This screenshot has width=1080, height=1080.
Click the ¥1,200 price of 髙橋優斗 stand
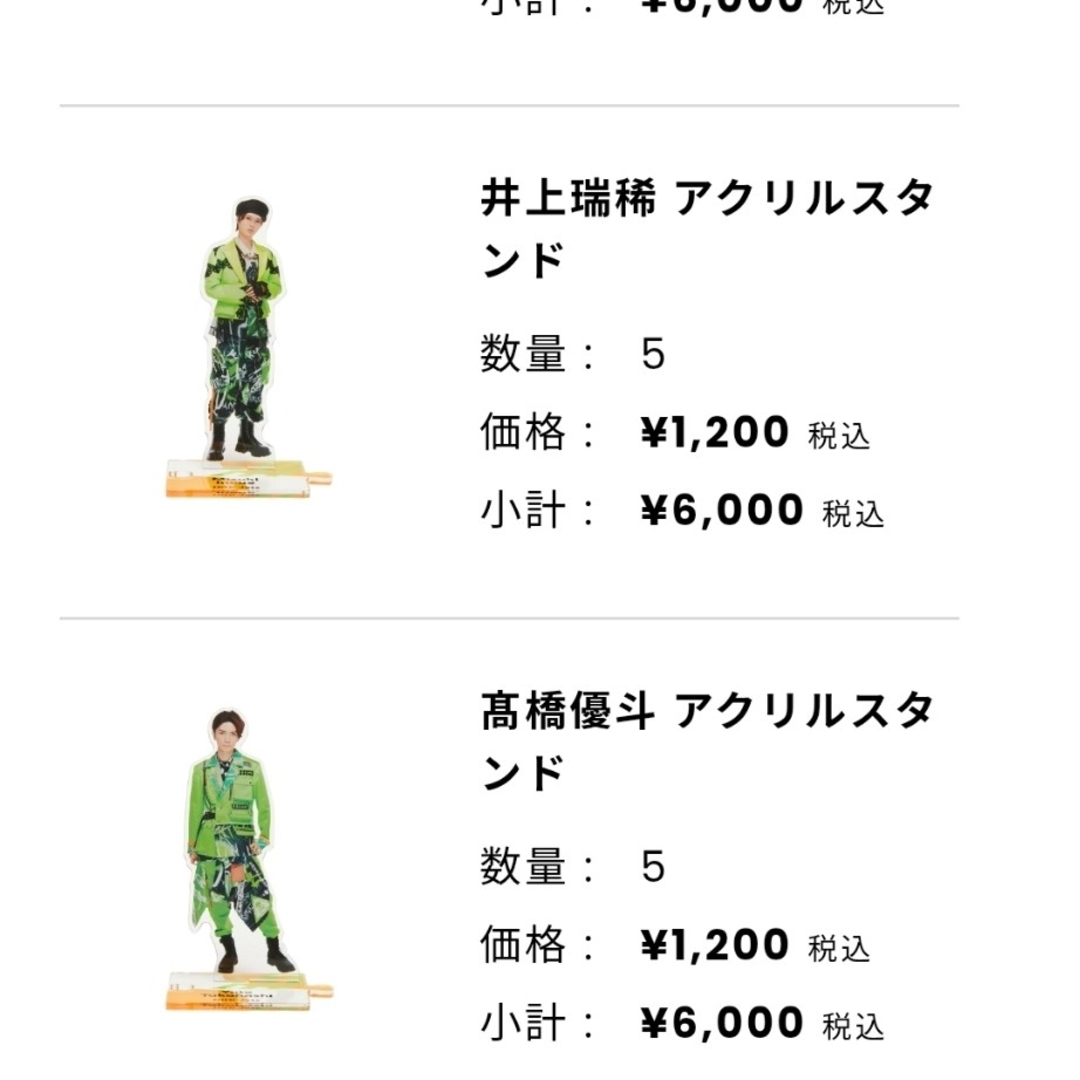tap(714, 945)
